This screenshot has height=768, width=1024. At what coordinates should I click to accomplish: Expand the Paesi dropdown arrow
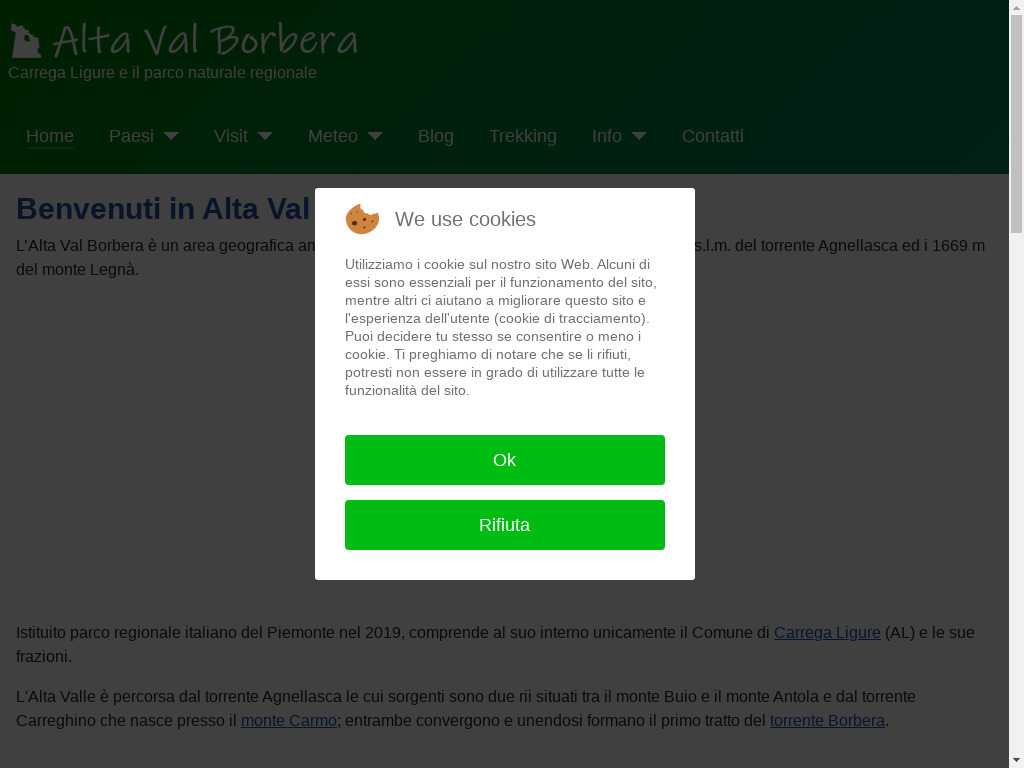pos(171,136)
